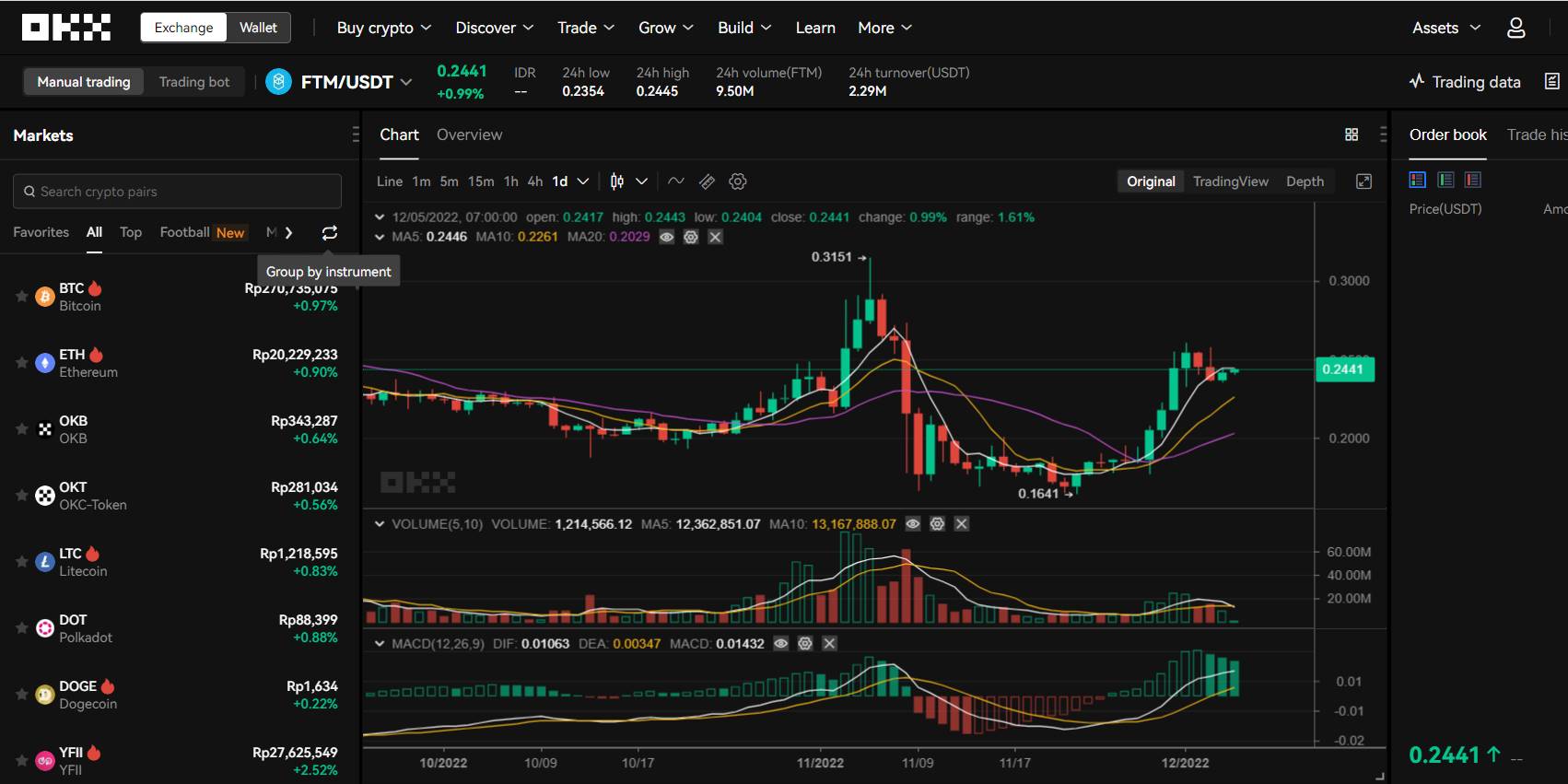
Task: Expand Build menu
Action: [744, 28]
